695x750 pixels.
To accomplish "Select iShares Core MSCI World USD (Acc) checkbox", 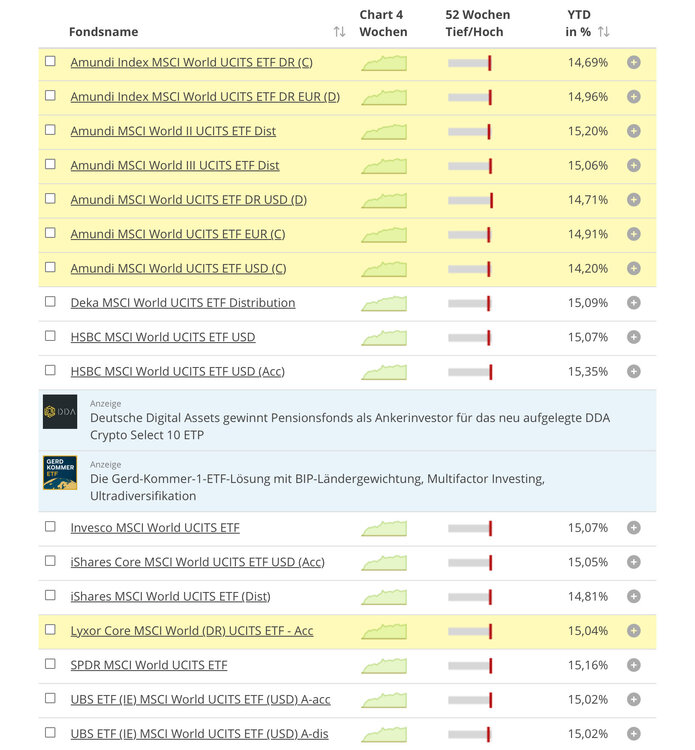I will pyautogui.click(x=50, y=561).
